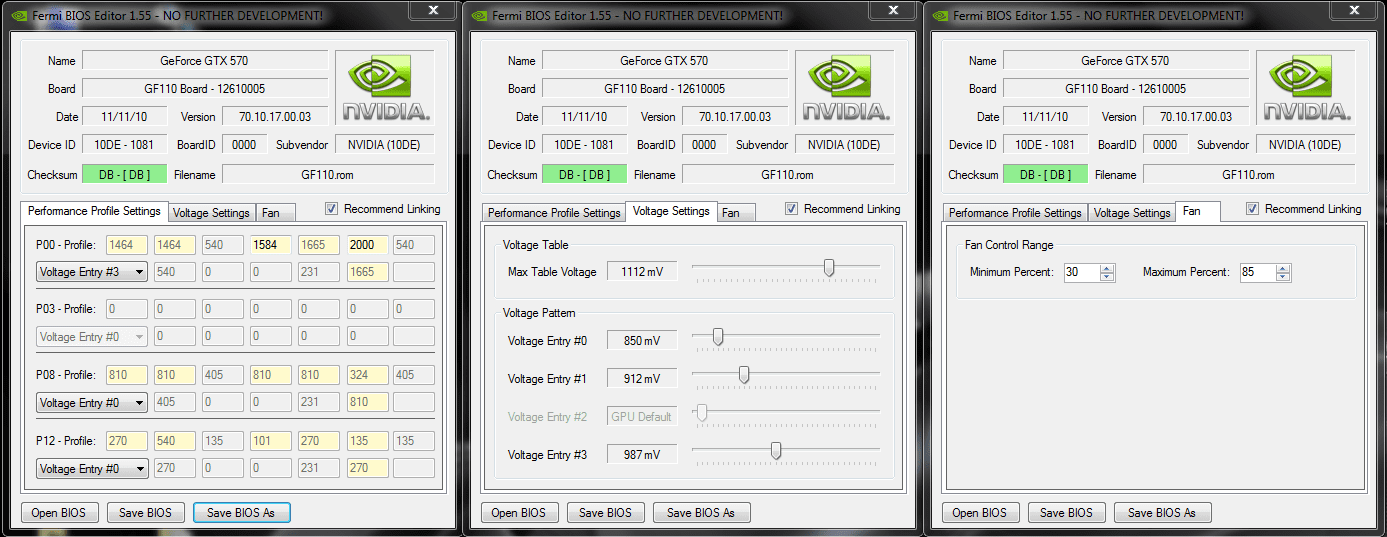The height and width of the screenshot is (537, 1387).
Task: Click the Device ID 10DE - 1081 field in left window
Action: pyautogui.click(x=124, y=145)
